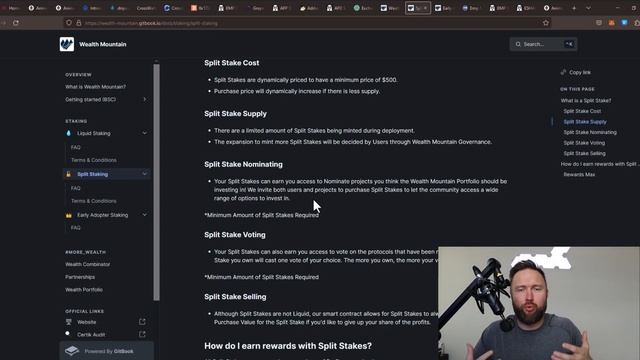The image size is (640, 360).
Task: Jump to 'What is a Split Stake?' anchor
Action: coord(586,100)
